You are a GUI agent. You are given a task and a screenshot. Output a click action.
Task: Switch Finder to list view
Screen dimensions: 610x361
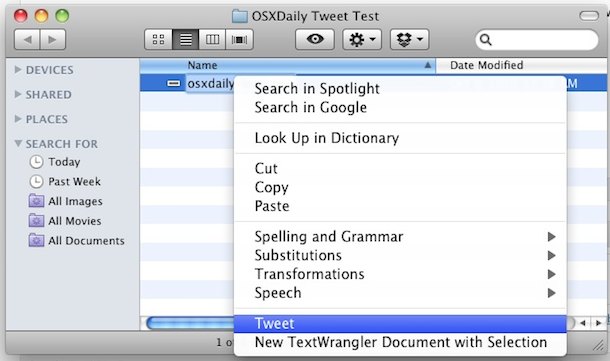[186, 39]
